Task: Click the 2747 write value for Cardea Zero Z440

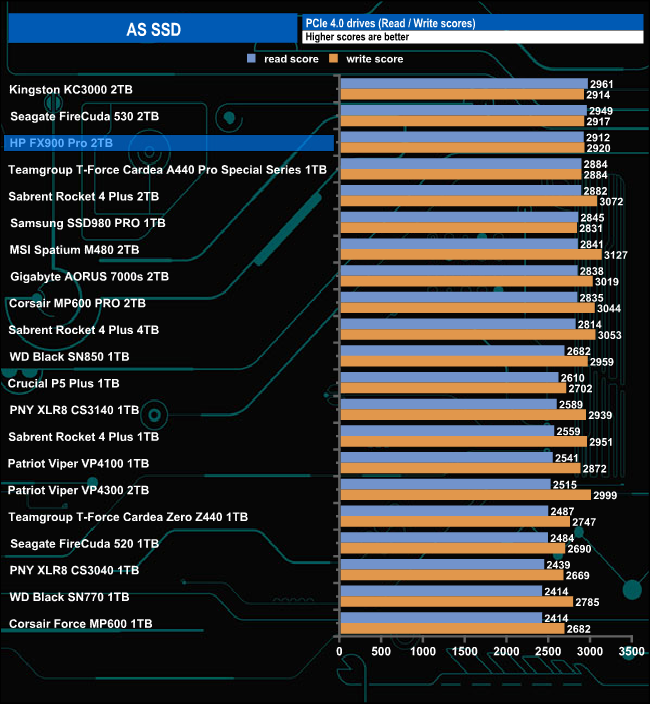Action: tap(584, 522)
